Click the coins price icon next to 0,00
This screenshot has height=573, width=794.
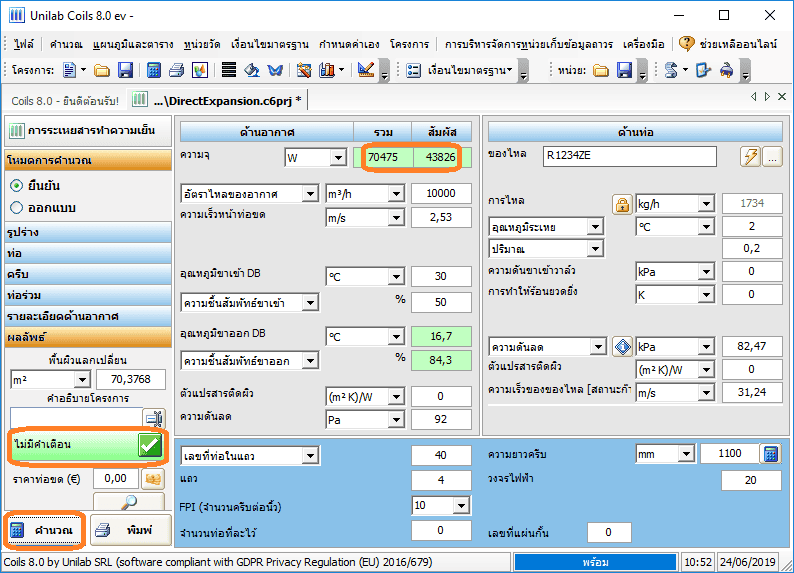coord(153,479)
